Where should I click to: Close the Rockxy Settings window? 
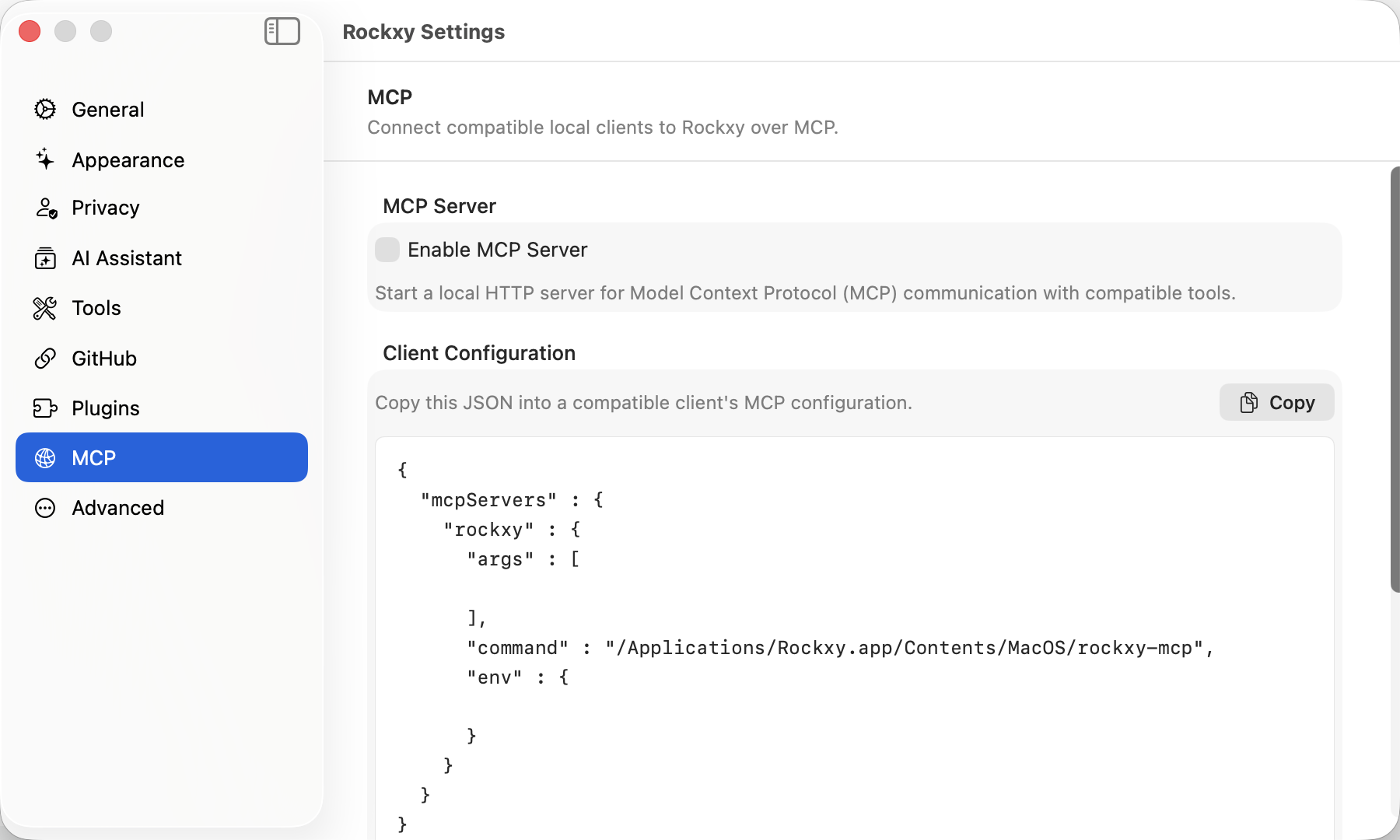(30, 31)
